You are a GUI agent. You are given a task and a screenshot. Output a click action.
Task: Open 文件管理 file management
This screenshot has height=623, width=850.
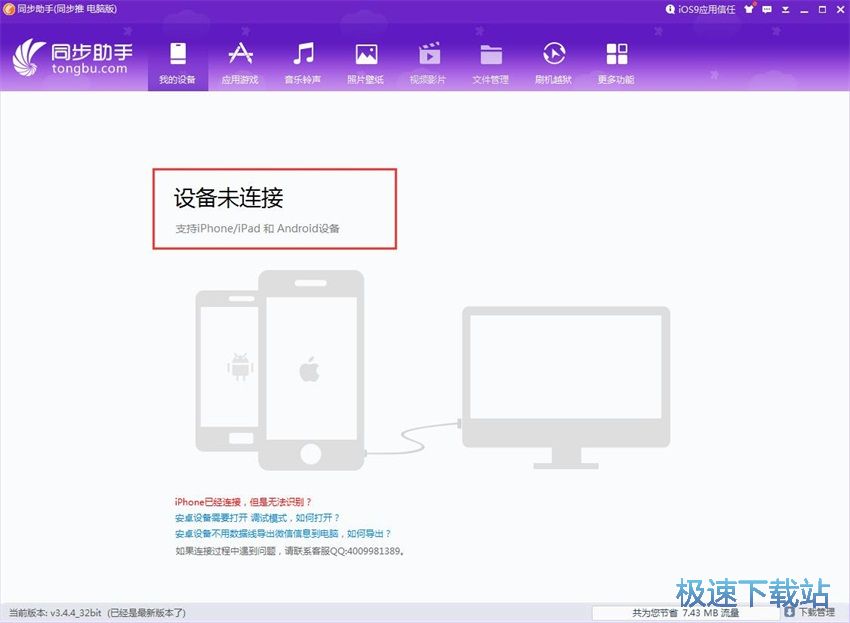click(x=491, y=63)
